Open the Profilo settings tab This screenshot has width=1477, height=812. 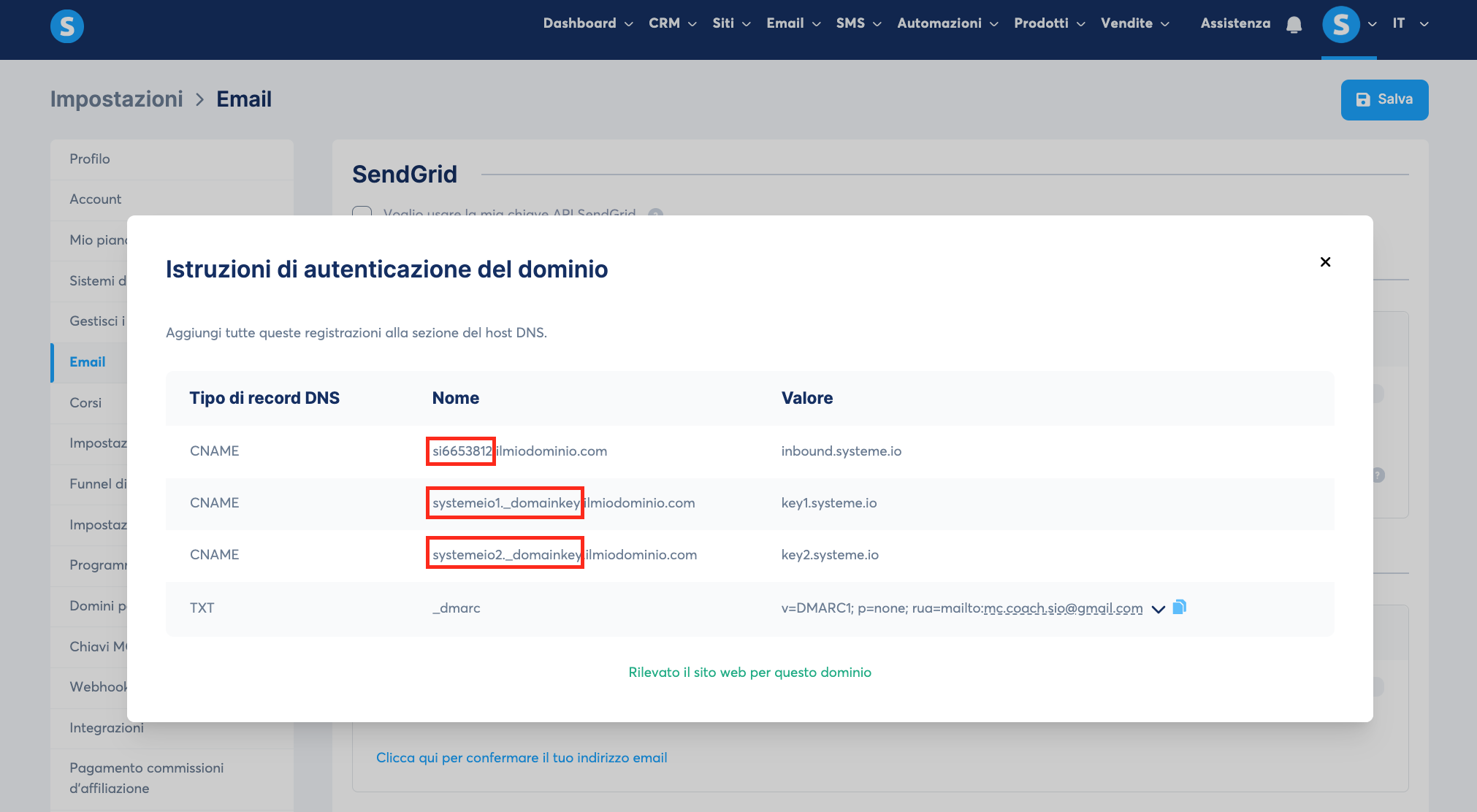click(172, 159)
